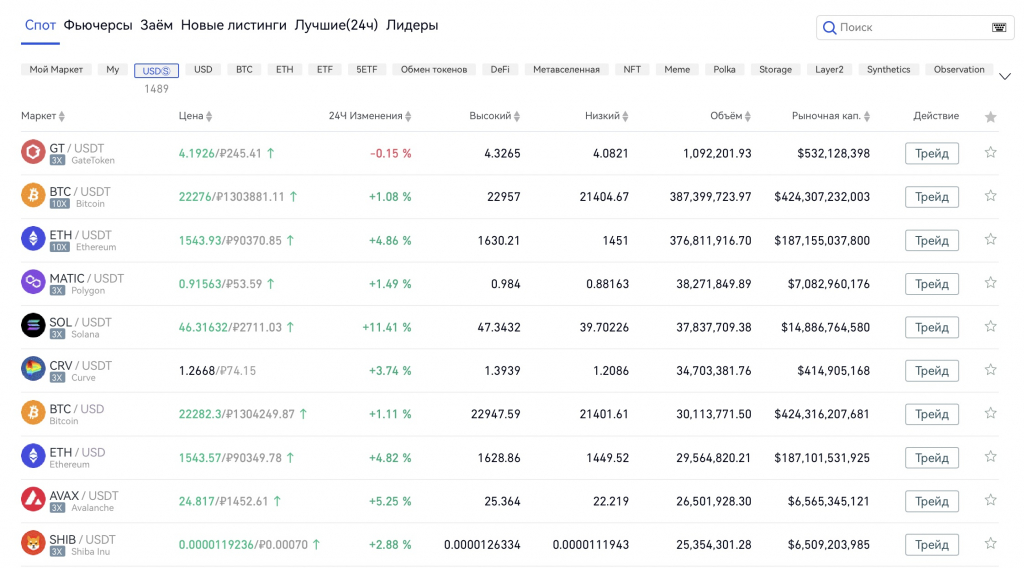Click the 3X leverage badge for SOL
The height and width of the screenshot is (568, 1024).
[x=57, y=334]
